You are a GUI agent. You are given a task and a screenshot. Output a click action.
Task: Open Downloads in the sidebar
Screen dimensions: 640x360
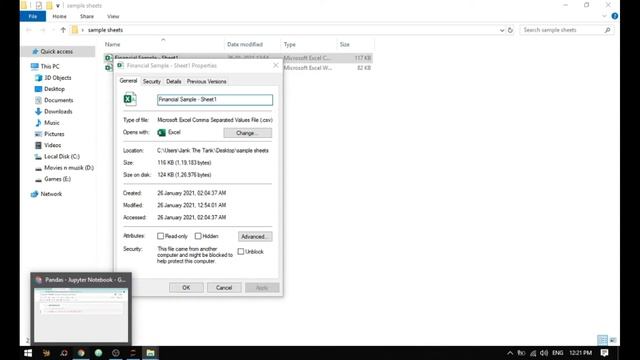coord(58,111)
